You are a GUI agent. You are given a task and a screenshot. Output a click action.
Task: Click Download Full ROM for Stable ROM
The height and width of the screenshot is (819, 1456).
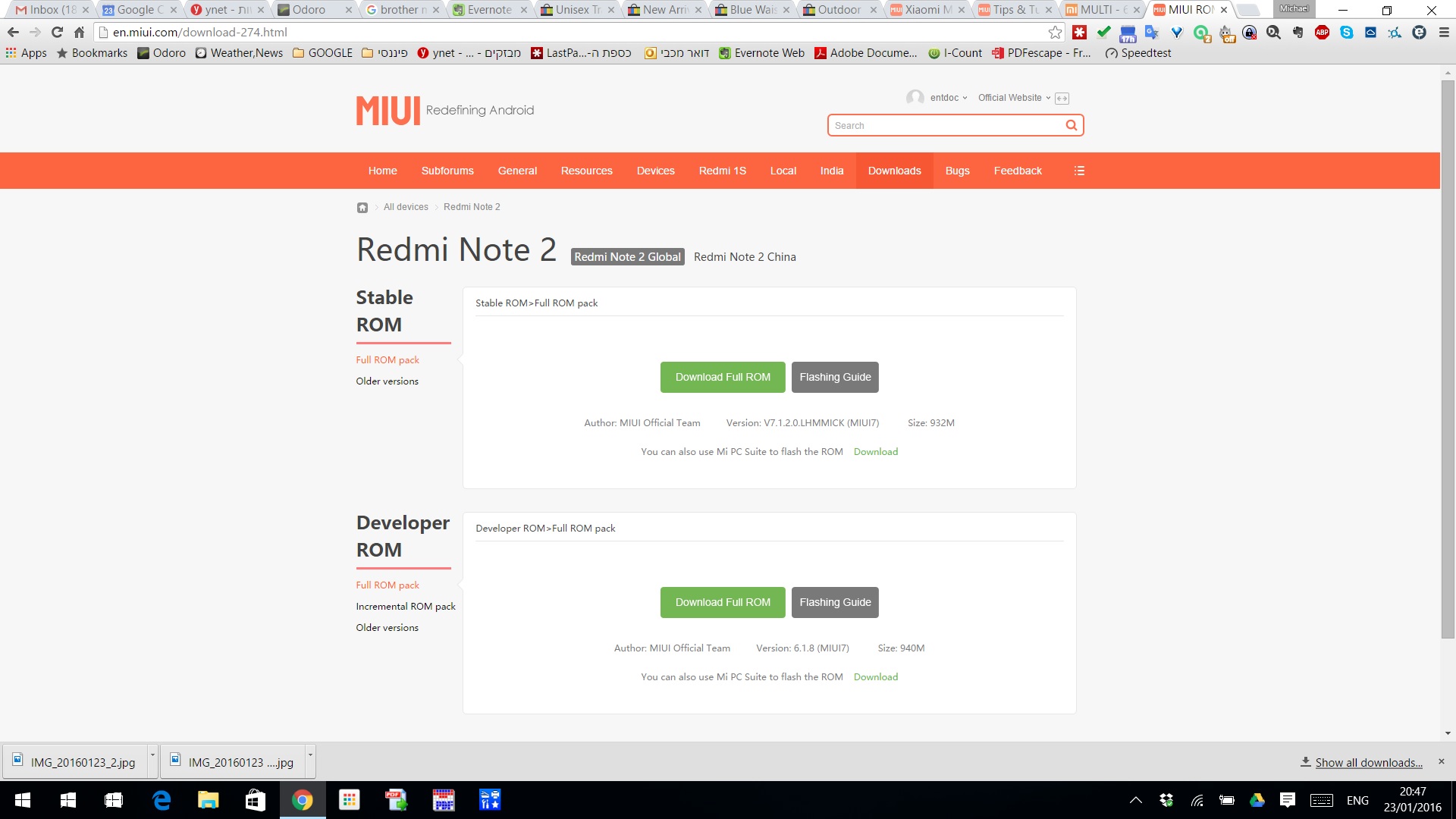[x=723, y=377]
